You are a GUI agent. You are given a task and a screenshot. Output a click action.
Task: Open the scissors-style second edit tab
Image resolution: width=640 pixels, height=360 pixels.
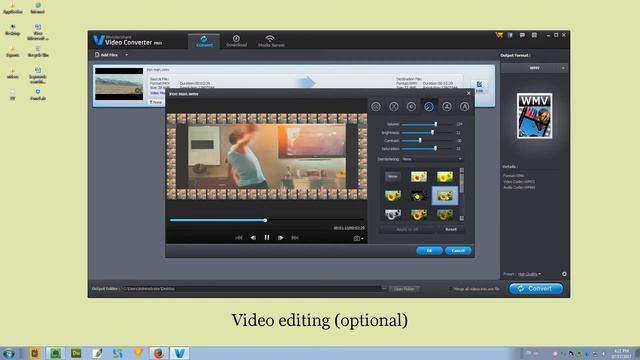click(x=393, y=107)
